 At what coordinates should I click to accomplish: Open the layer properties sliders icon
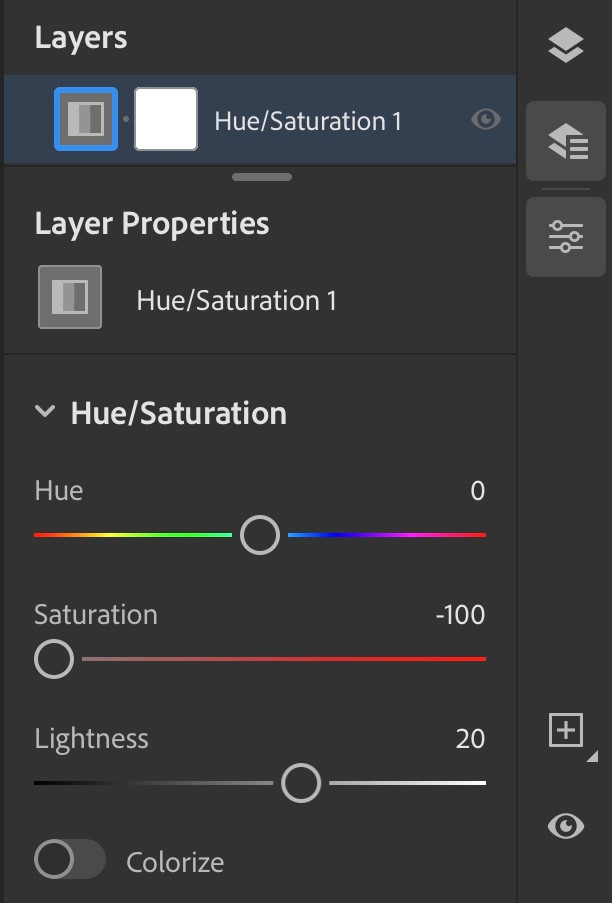[565, 237]
